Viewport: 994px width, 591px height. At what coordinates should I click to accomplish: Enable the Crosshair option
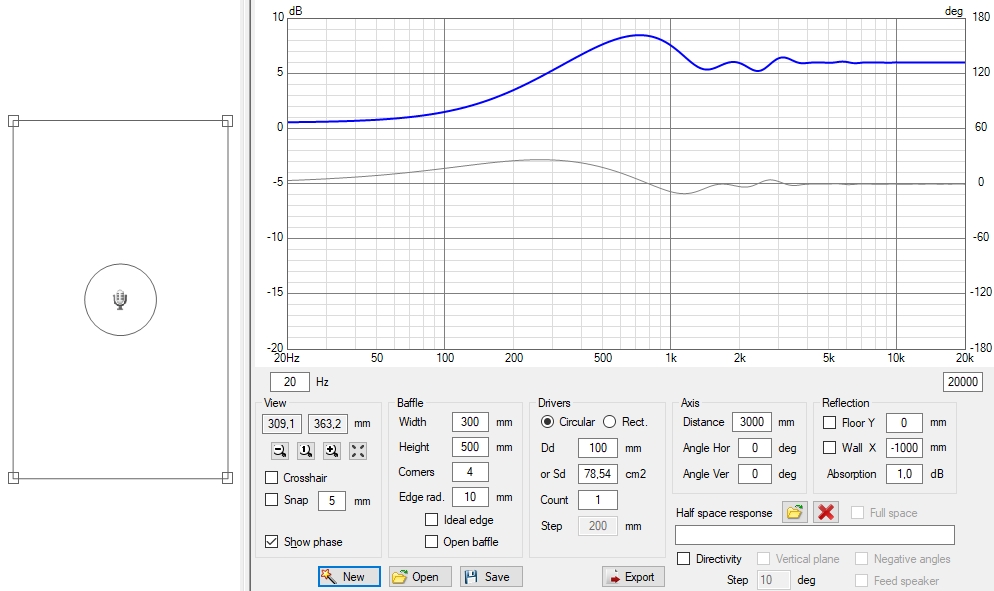tap(271, 477)
